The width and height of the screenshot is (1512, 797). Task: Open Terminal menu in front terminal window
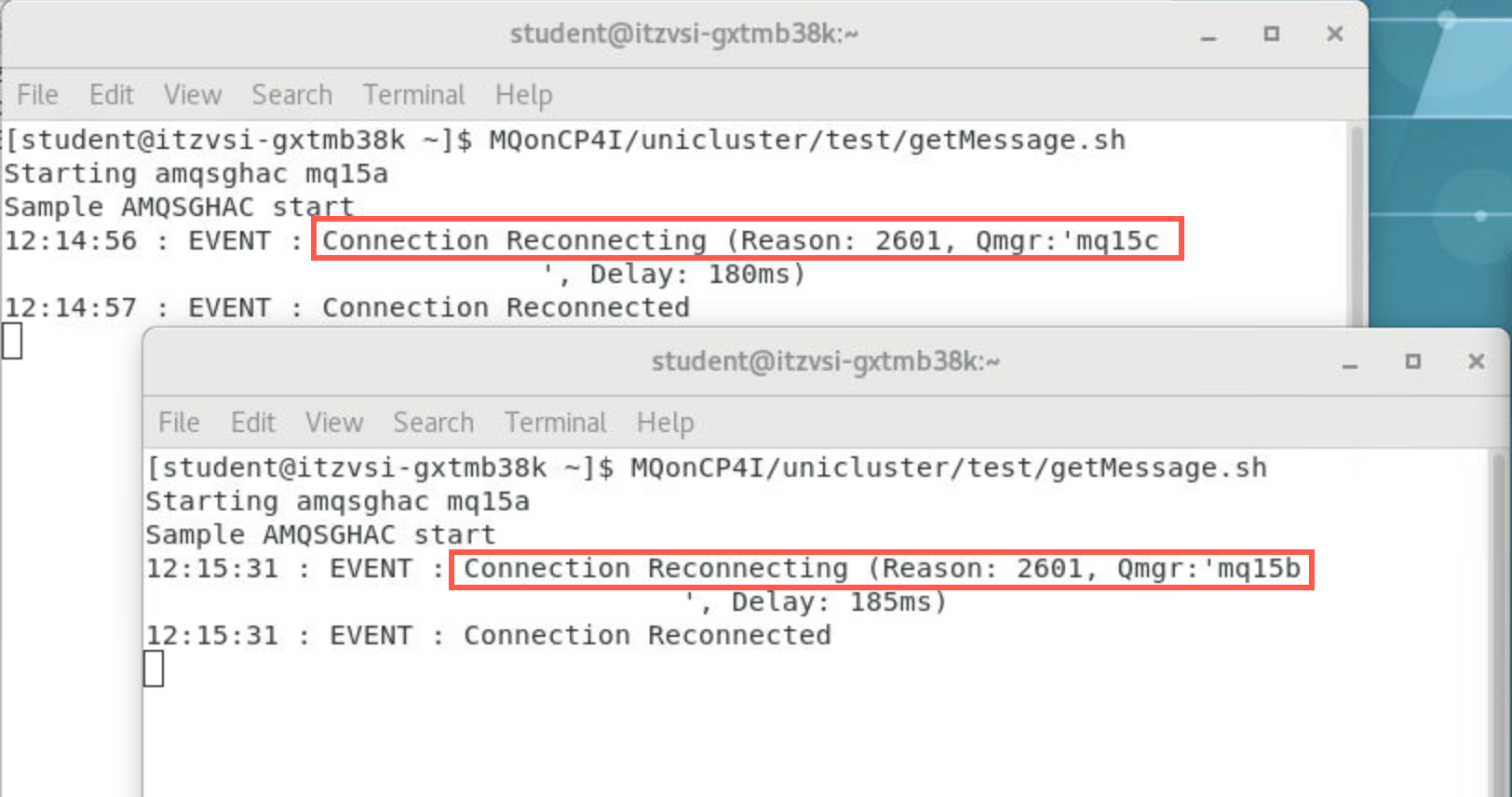(555, 423)
